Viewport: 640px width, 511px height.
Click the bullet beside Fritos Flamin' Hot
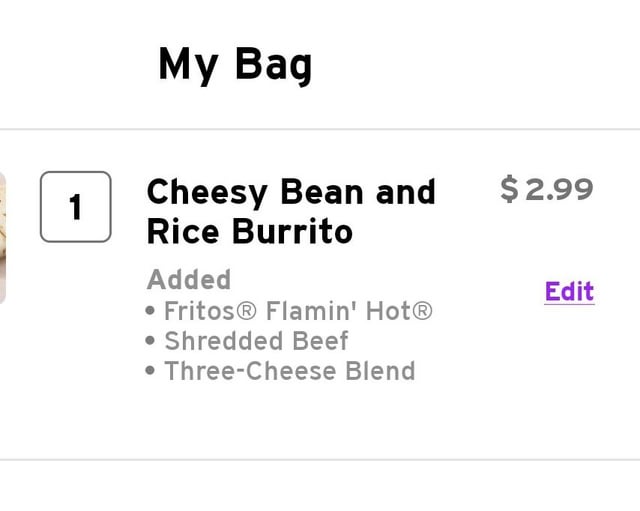click(150, 311)
